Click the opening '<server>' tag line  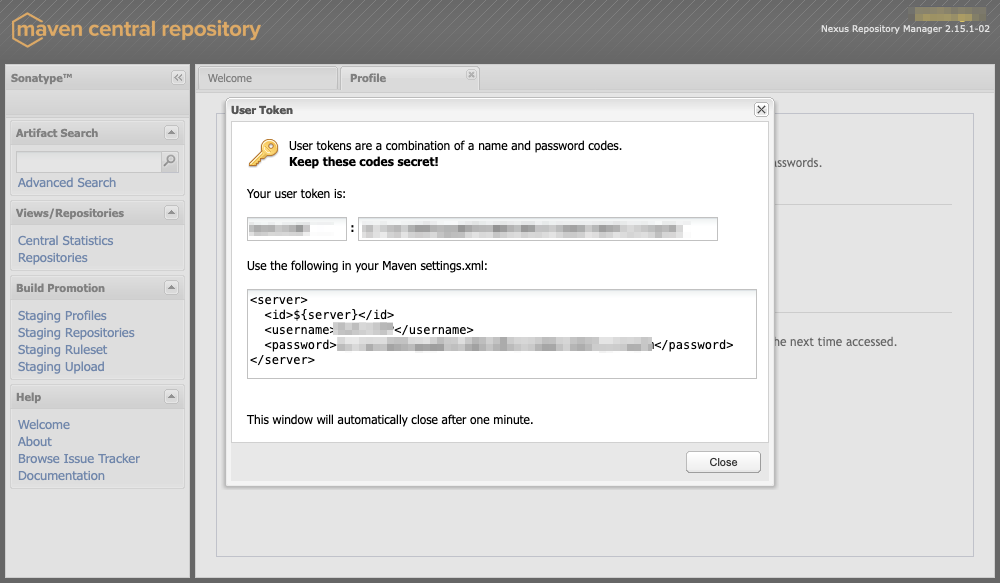[279, 300]
